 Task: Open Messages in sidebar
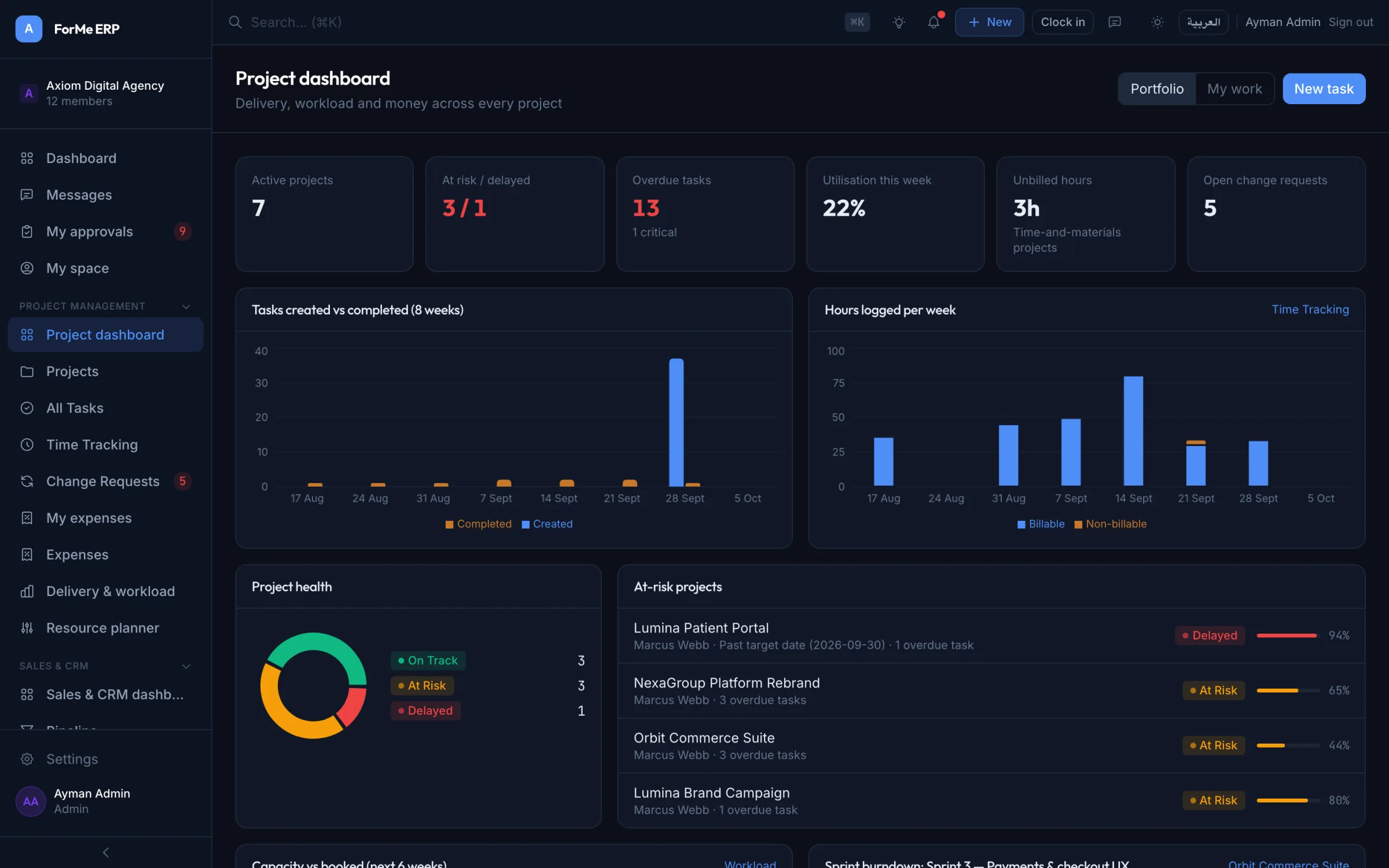(105, 194)
